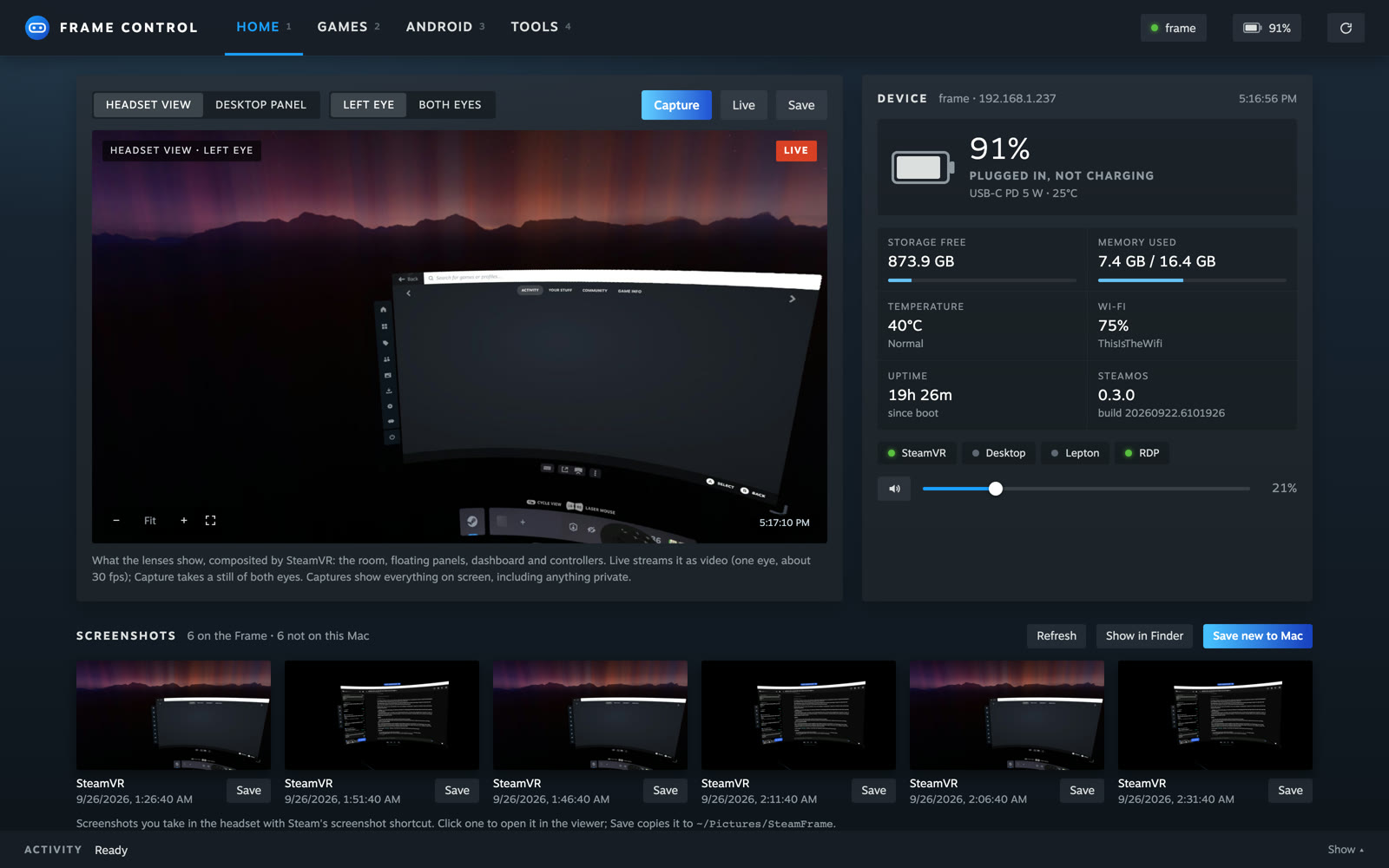
Task: Click the battery 91% indicator in top bar
Action: 1267,28
